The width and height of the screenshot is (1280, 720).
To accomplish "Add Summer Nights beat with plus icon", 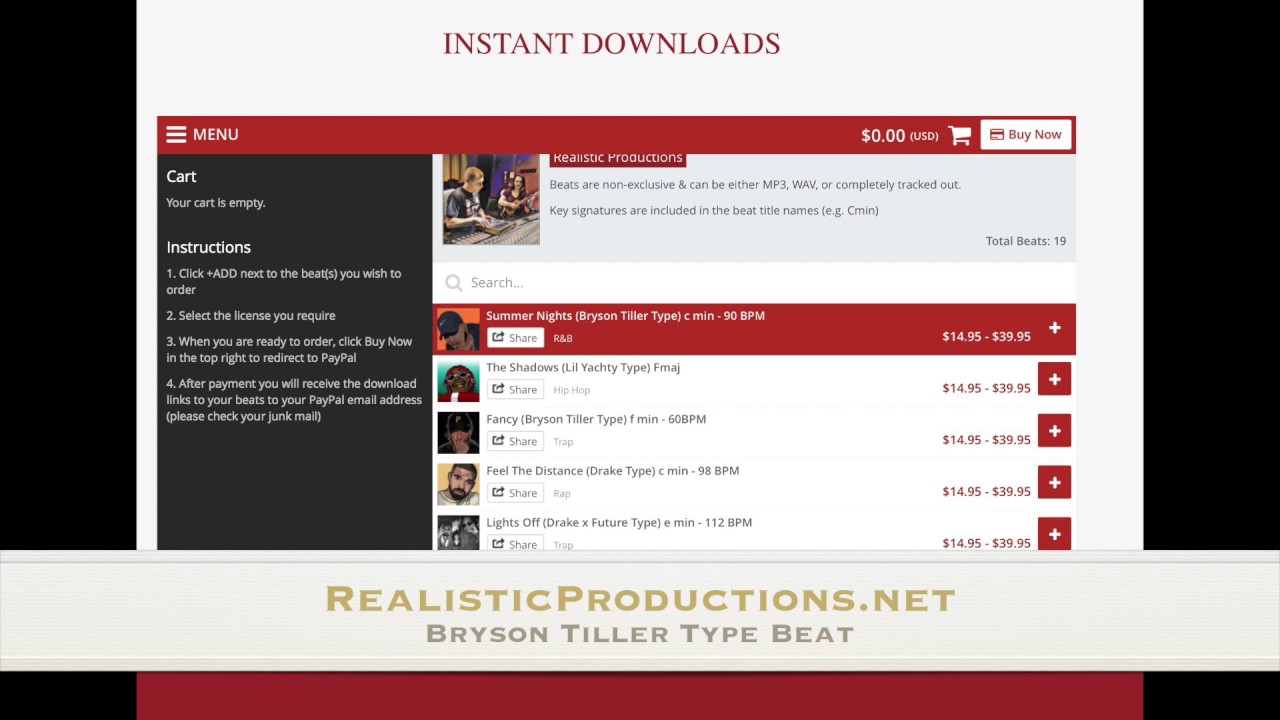I will click(x=1054, y=328).
